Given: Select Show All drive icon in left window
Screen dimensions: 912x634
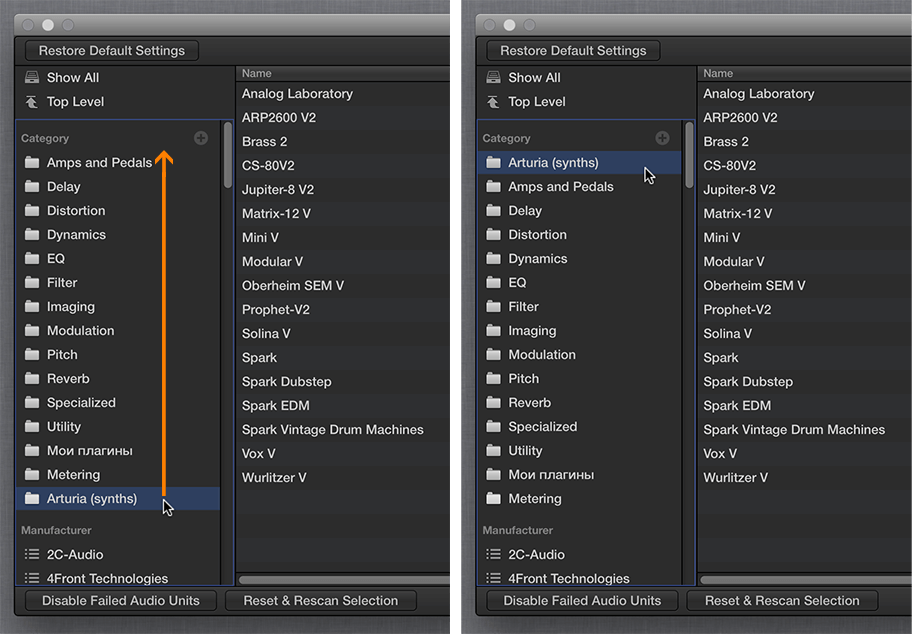Looking at the screenshot, I should [32, 77].
